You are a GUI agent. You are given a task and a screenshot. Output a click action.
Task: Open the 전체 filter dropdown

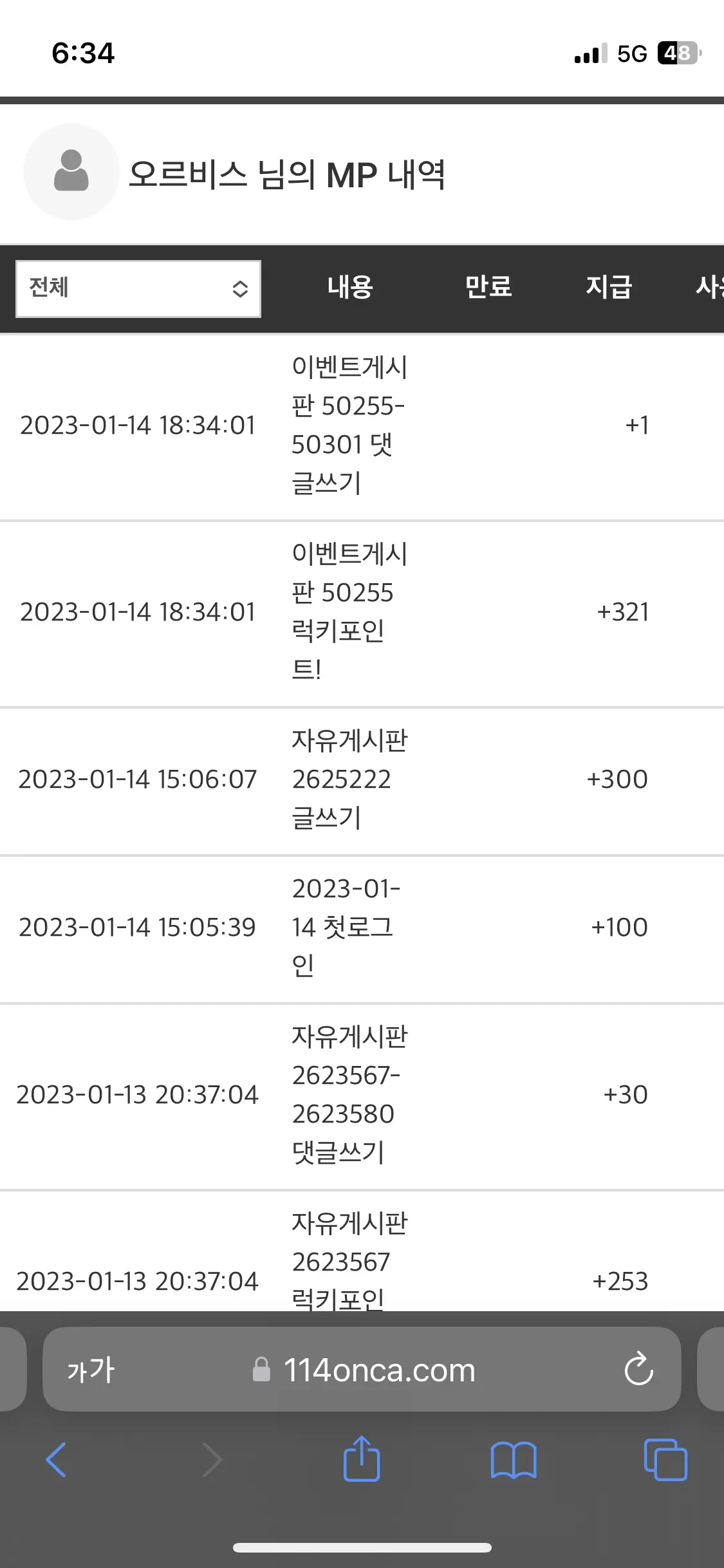(x=138, y=288)
